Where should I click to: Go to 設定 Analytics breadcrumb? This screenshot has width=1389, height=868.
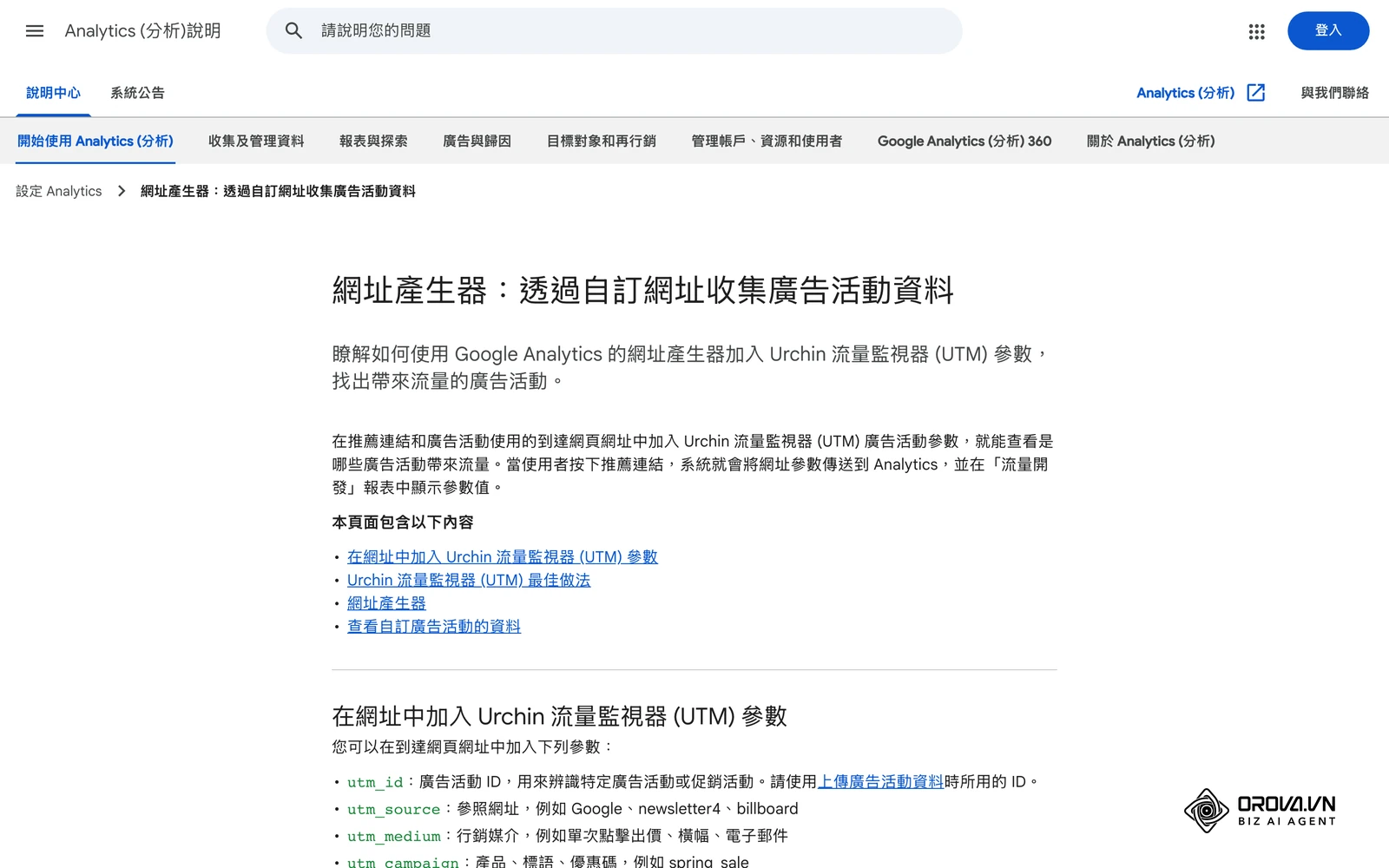point(59,191)
